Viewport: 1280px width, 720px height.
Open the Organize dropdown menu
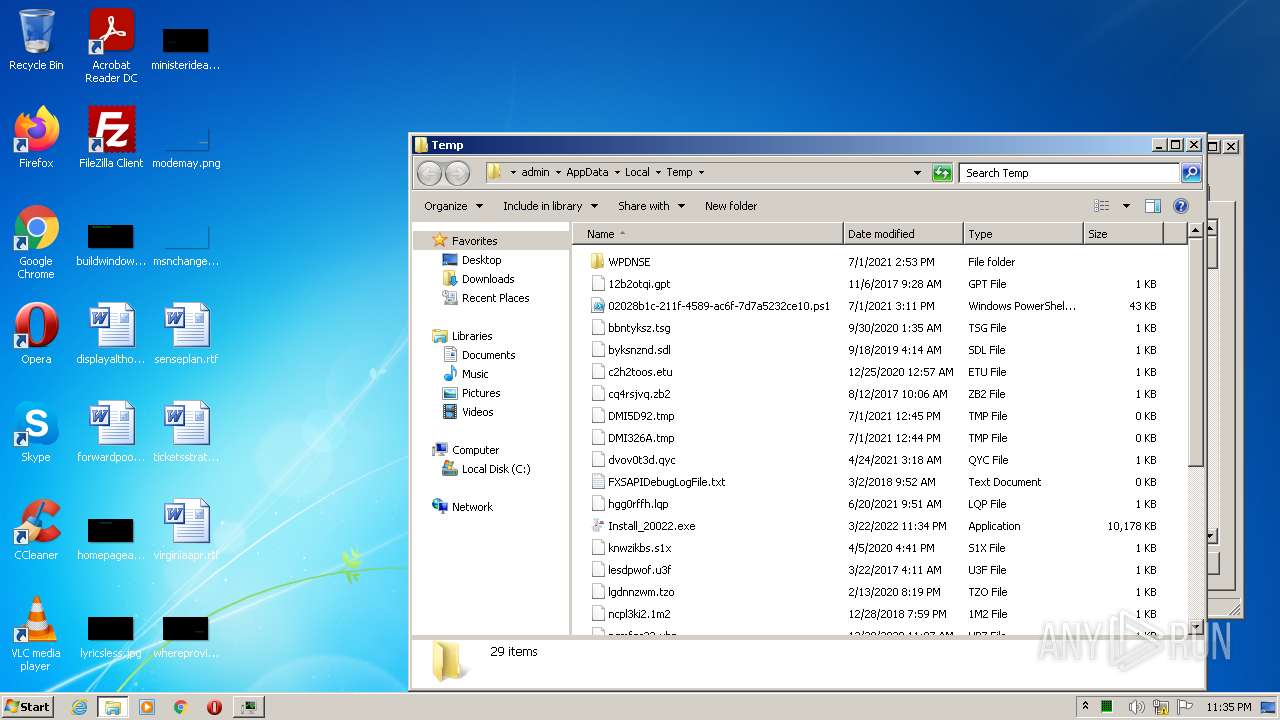click(453, 206)
